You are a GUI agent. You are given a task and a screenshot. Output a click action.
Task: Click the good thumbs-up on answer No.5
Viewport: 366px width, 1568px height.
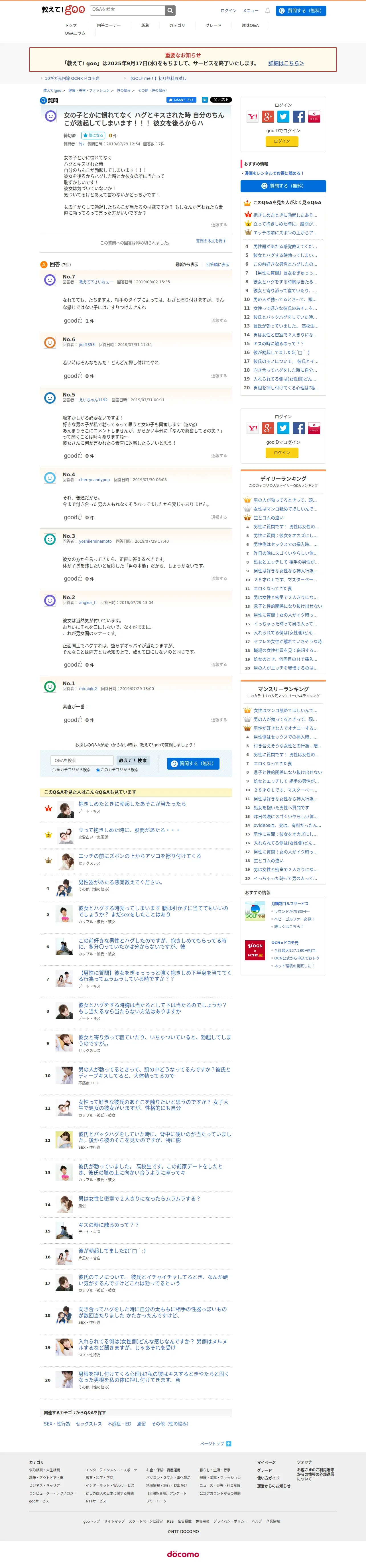click(72, 455)
